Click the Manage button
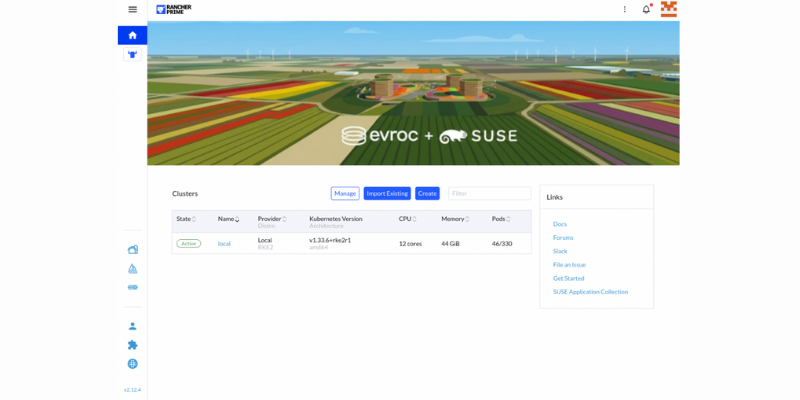 (345, 193)
